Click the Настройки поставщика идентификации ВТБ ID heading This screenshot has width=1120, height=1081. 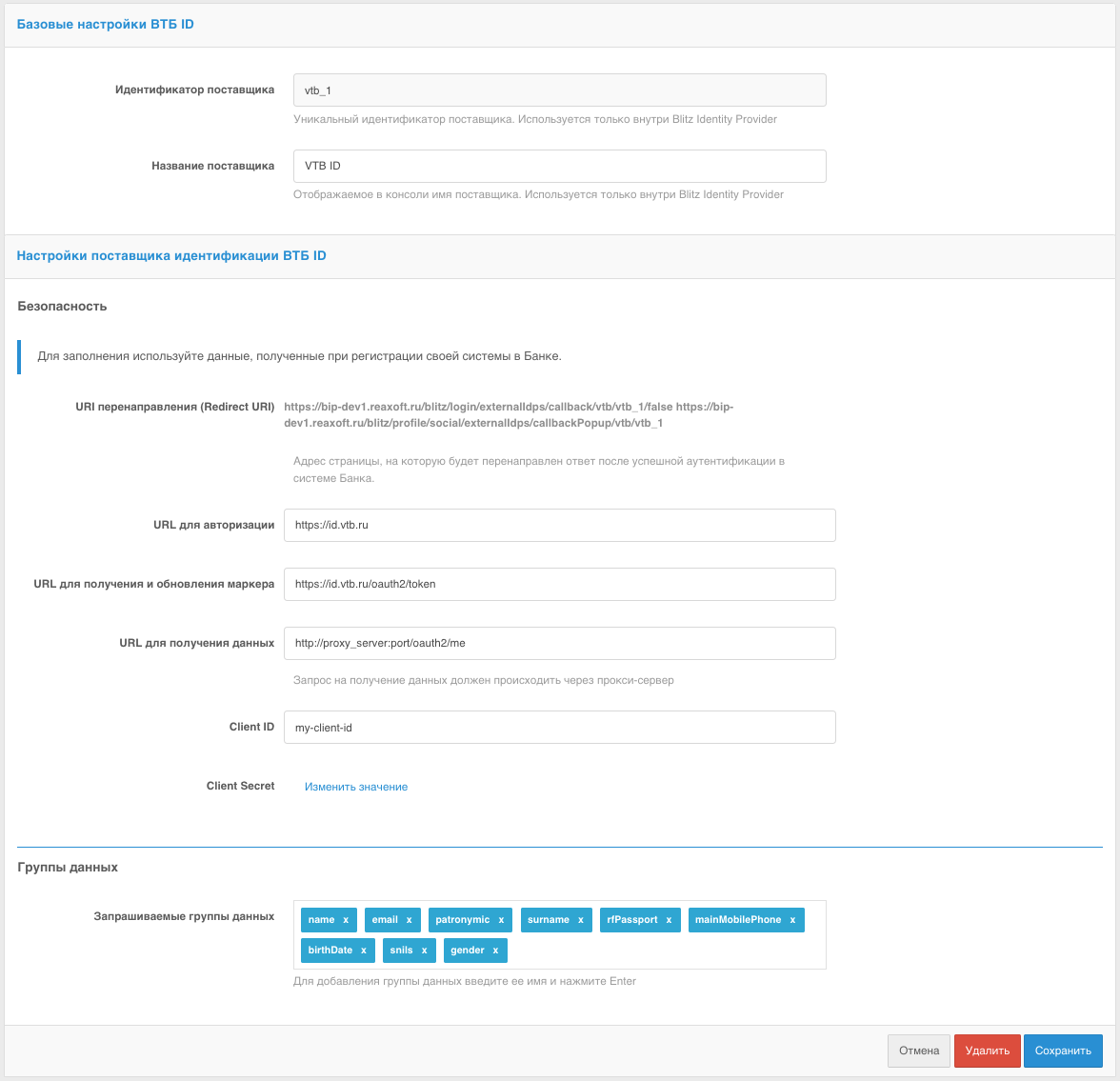171,256
